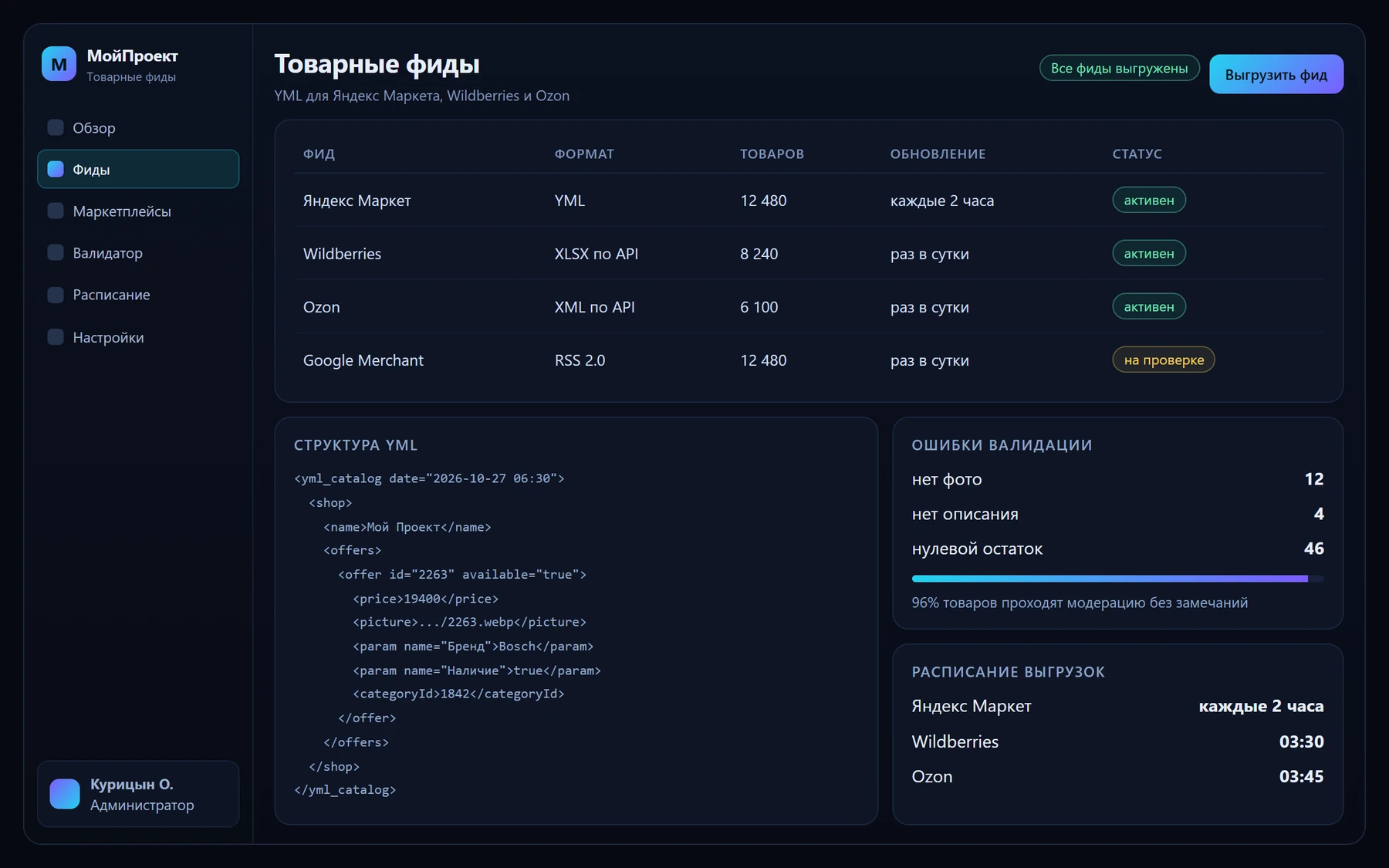Click the нулевой остаток count 46
The image size is (1389, 868).
1313,549
